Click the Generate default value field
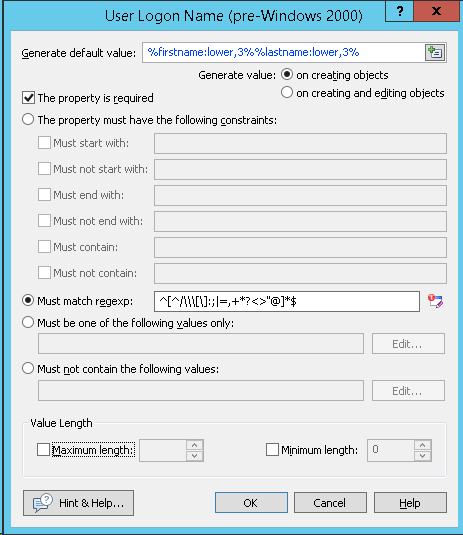 click(x=283, y=53)
